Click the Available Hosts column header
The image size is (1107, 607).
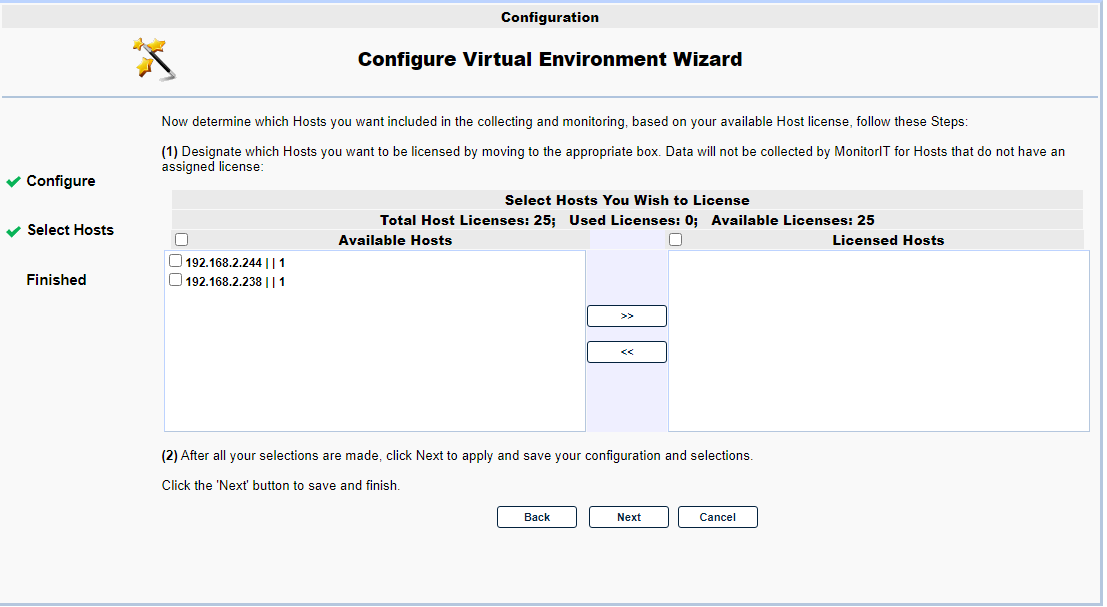395,240
